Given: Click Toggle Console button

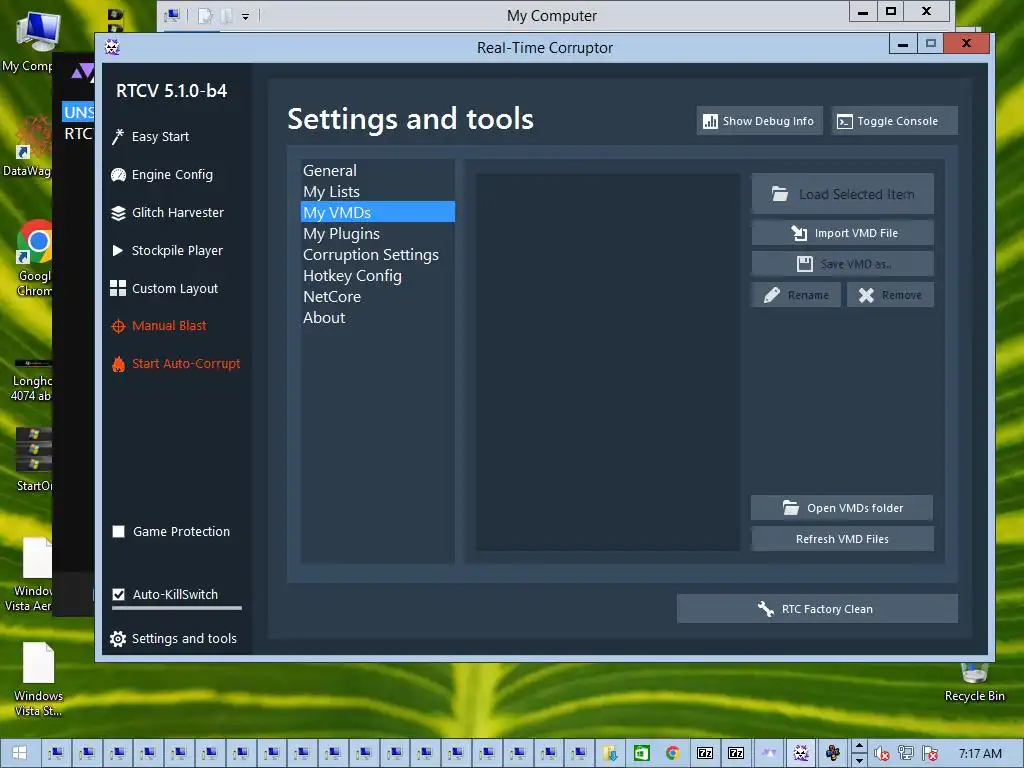Looking at the screenshot, I should pos(895,121).
